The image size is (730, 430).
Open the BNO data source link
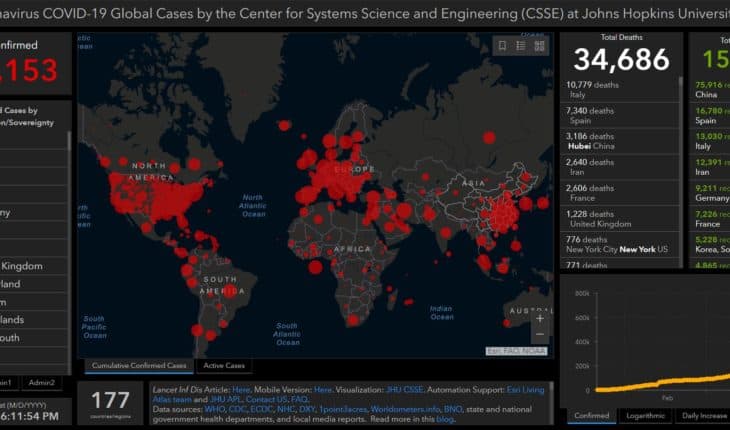pyautogui.click(x=453, y=410)
